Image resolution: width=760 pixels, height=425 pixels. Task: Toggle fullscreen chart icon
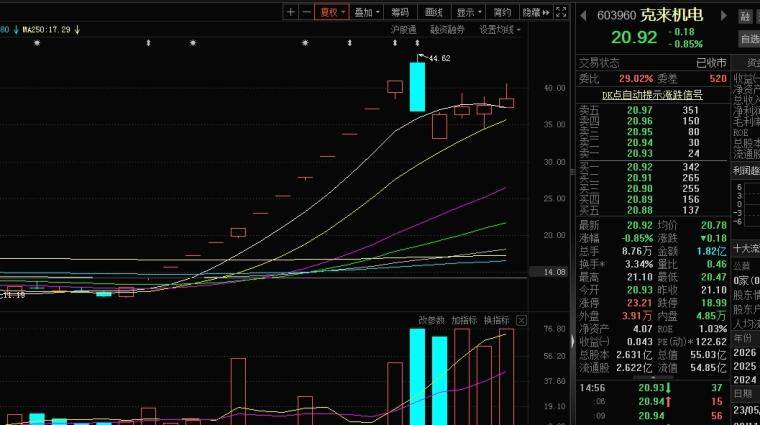point(561,12)
